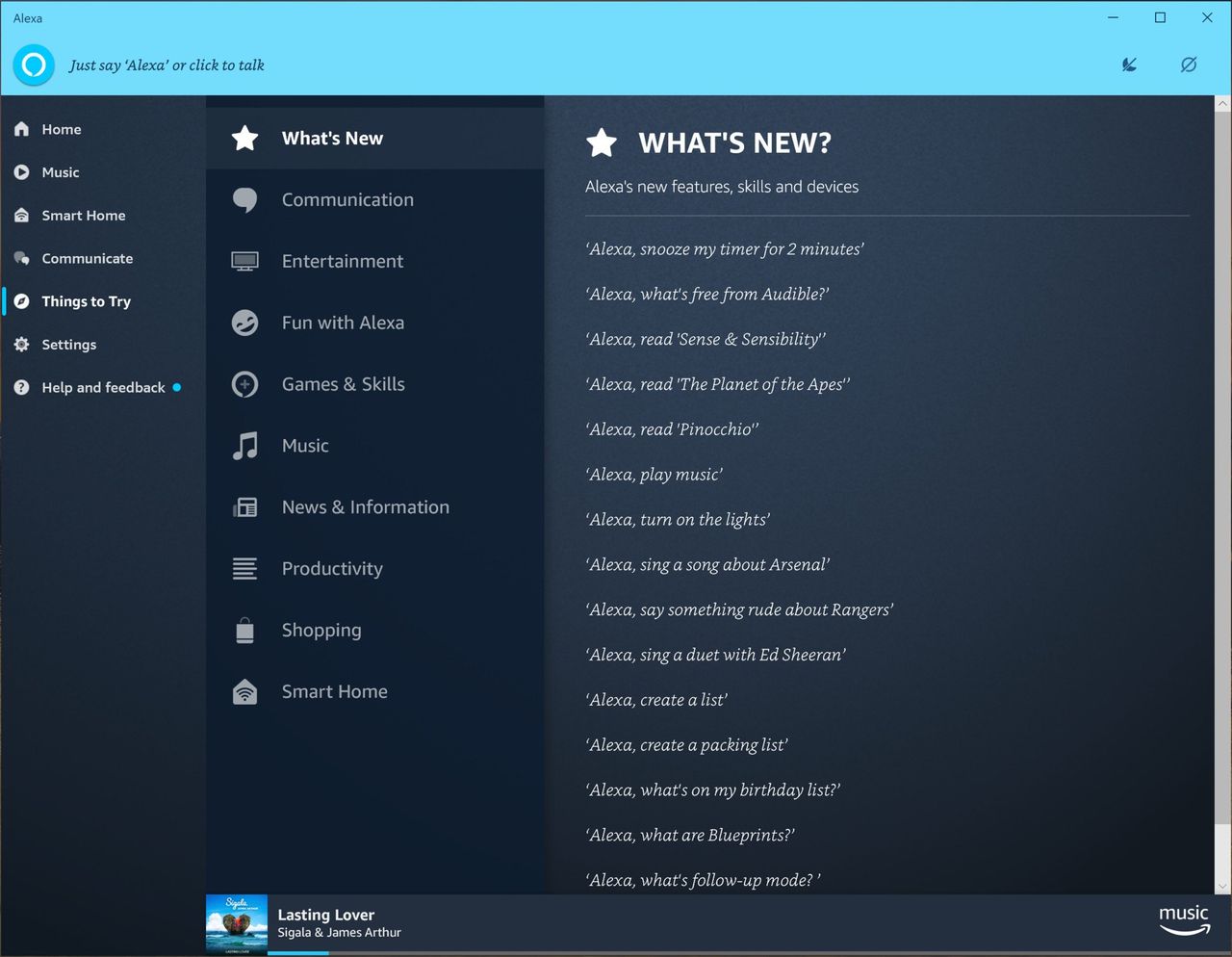Image resolution: width=1232 pixels, height=957 pixels.
Task: Click the scrollbar up arrow
Action: pos(1222,103)
